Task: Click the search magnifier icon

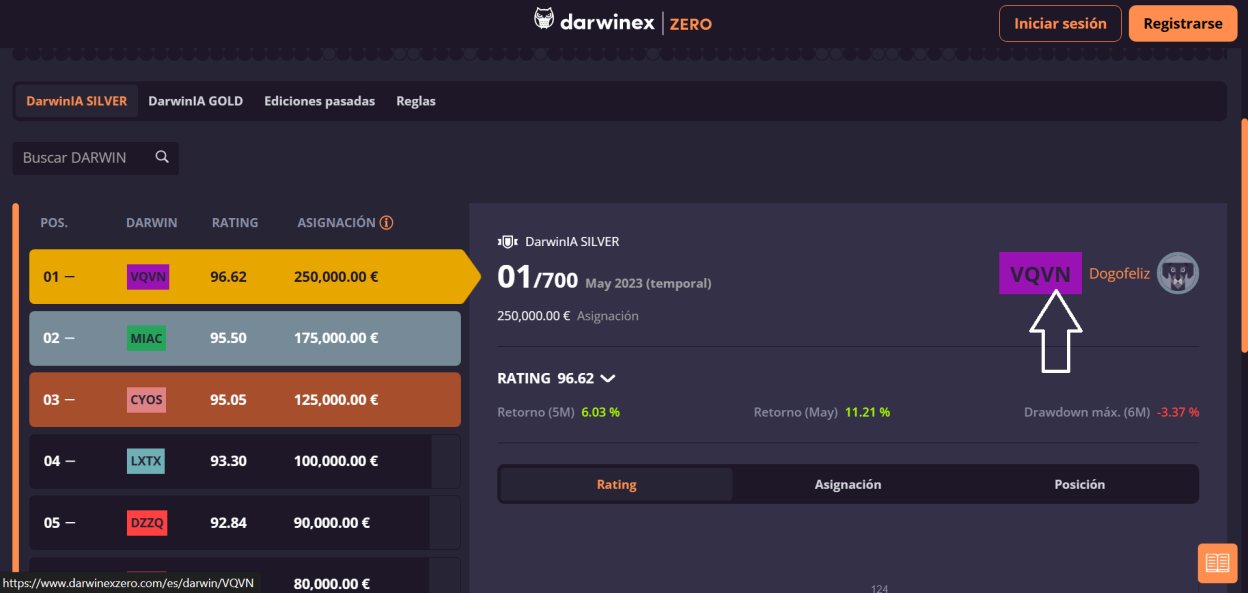Action: pos(162,157)
